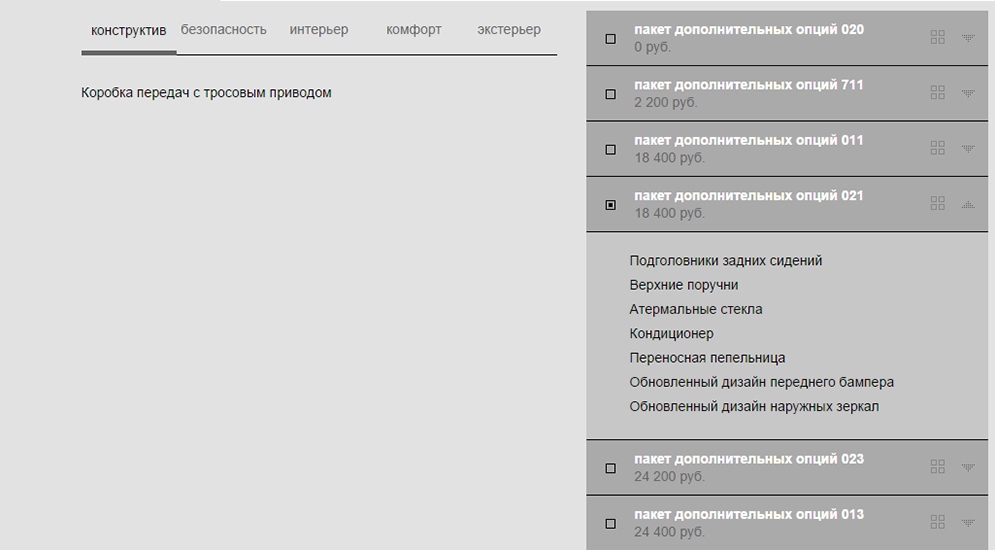The image size is (995, 550).
Task: Click the title 'пакет дополнительных опций 020'
Action: click(x=748, y=30)
